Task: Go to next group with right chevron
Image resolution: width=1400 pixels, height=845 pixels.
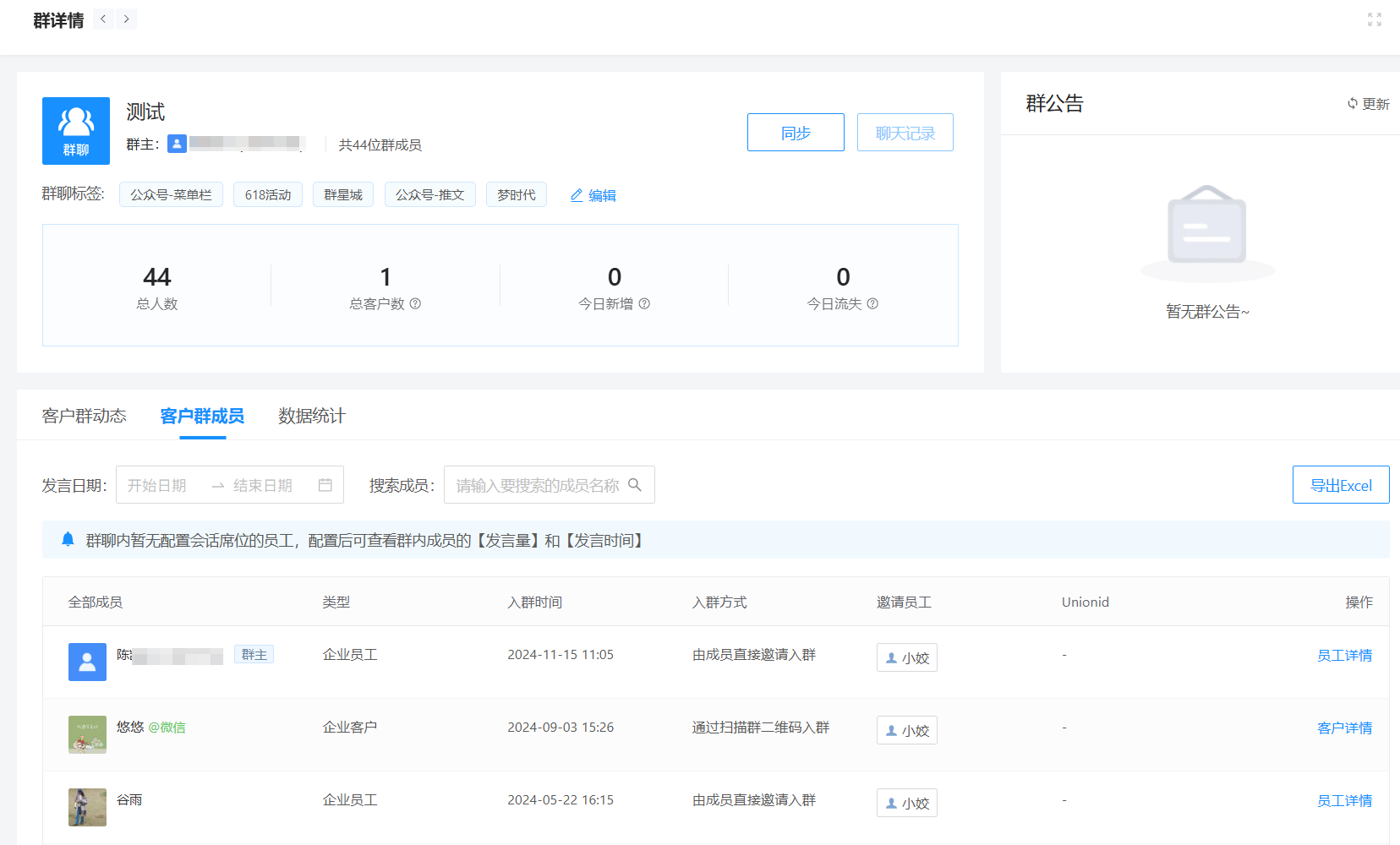Action: (x=126, y=19)
